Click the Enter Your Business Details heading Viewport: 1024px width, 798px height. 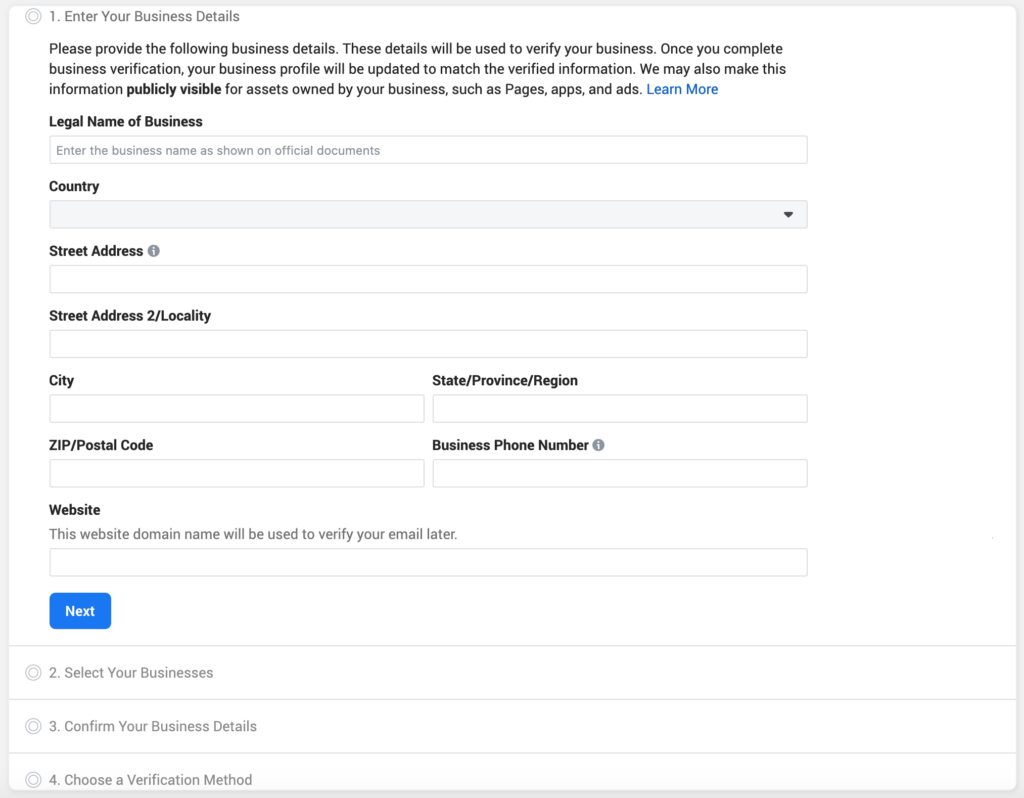click(152, 16)
